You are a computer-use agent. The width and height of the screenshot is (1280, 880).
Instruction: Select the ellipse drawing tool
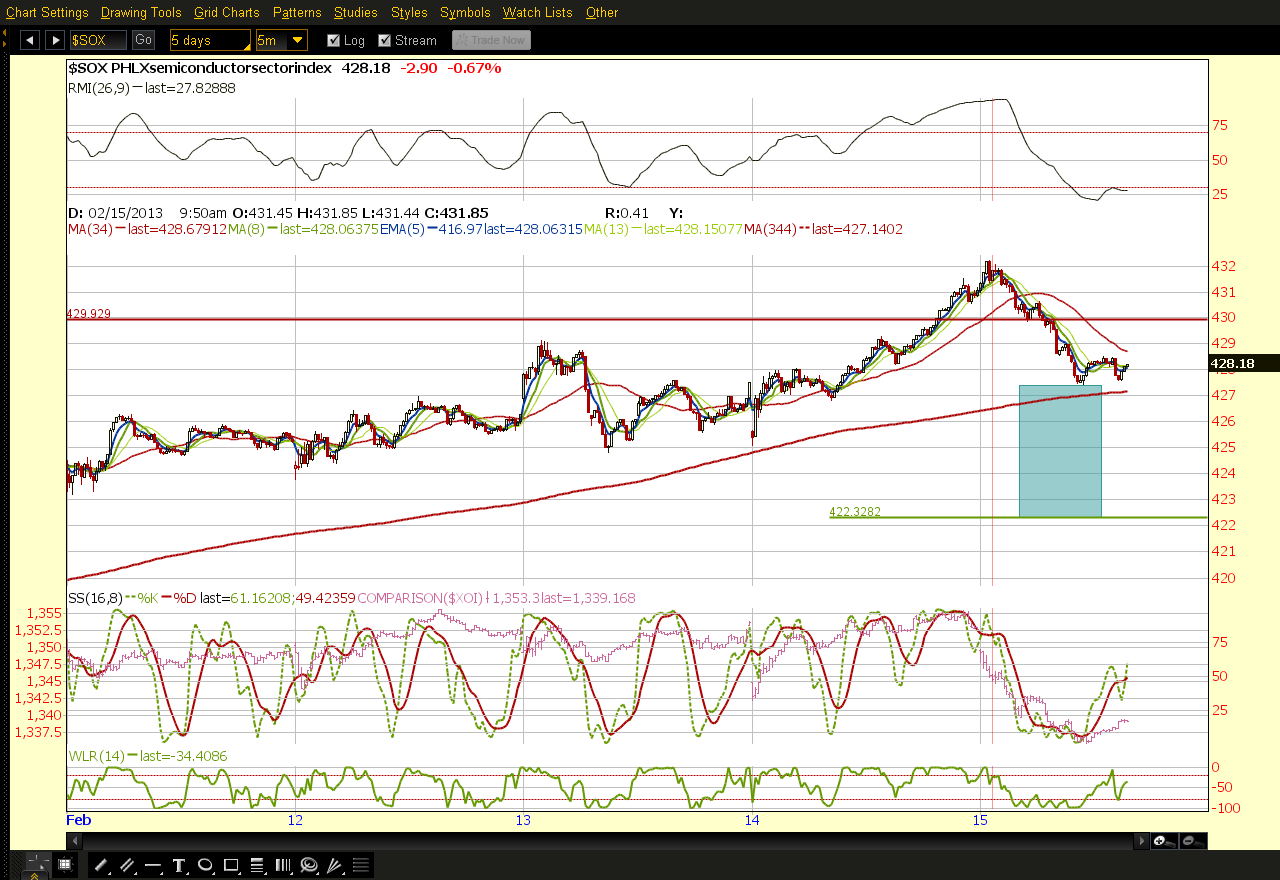point(205,865)
